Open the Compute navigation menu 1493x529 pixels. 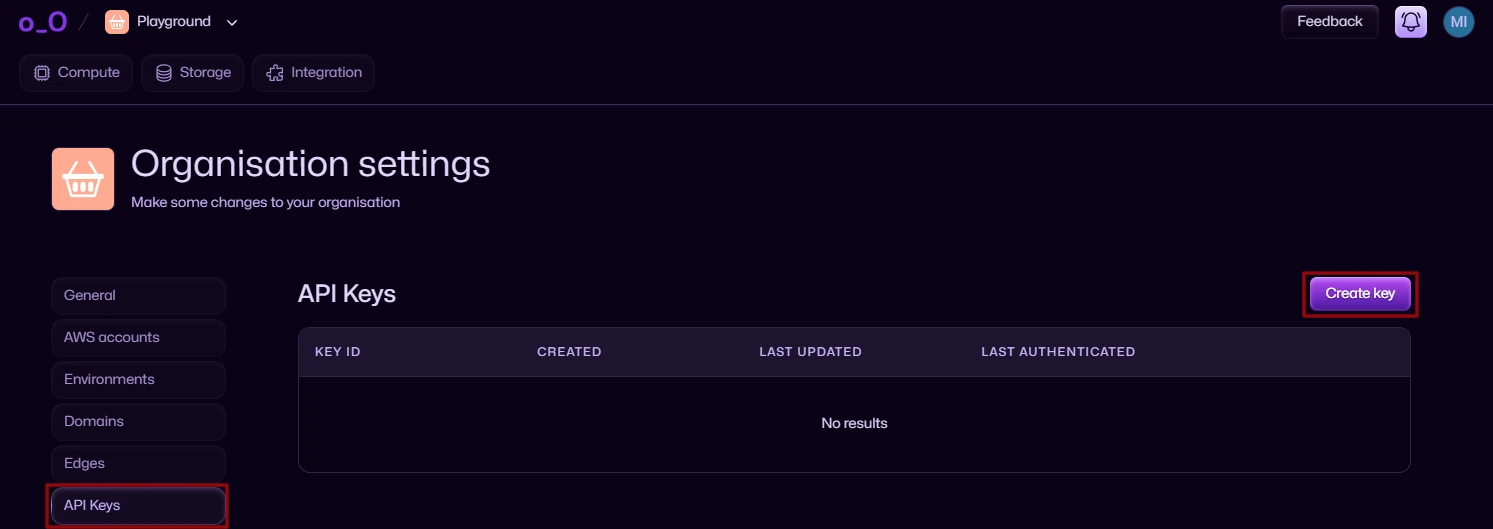[76, 73]
